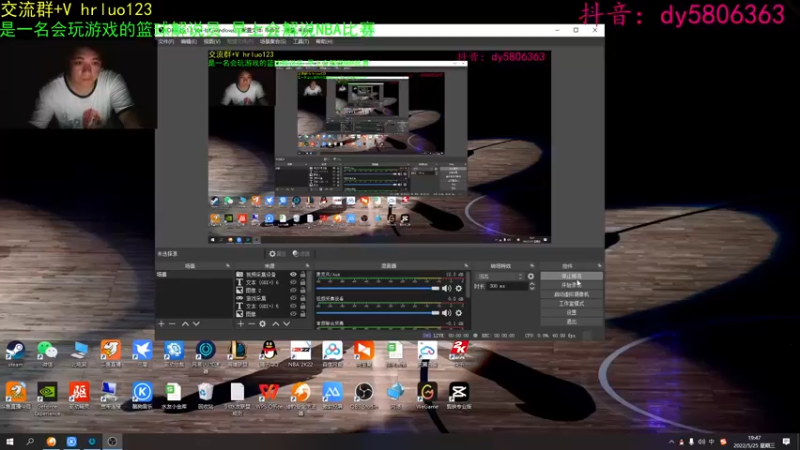The height and width of the screenshot is (450, 800).
Task: Pop out the 场景 dock panel
Action: point(228,266)
